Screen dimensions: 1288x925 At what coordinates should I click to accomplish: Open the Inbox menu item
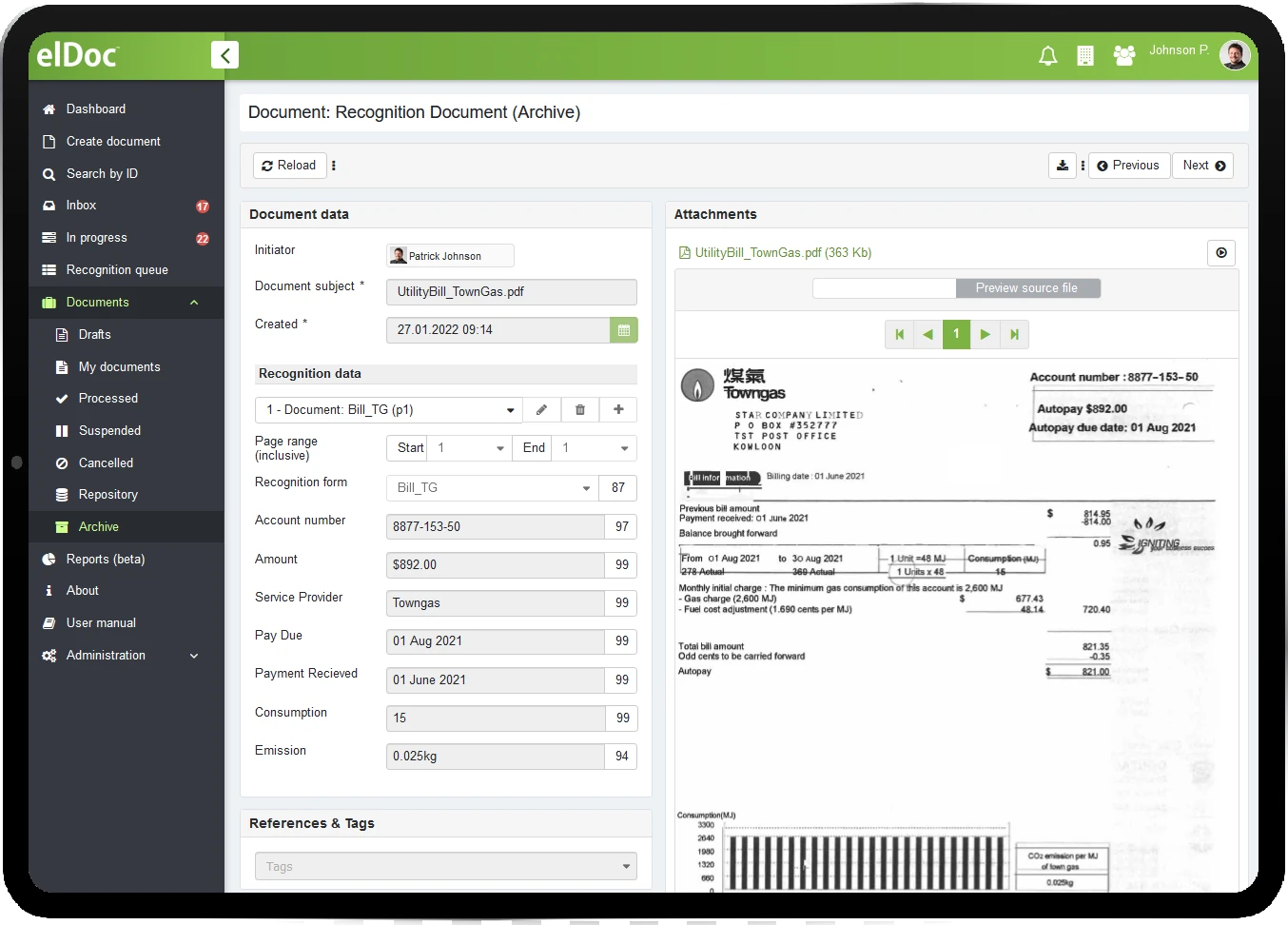pyautogui.click(x=82, y=206)
